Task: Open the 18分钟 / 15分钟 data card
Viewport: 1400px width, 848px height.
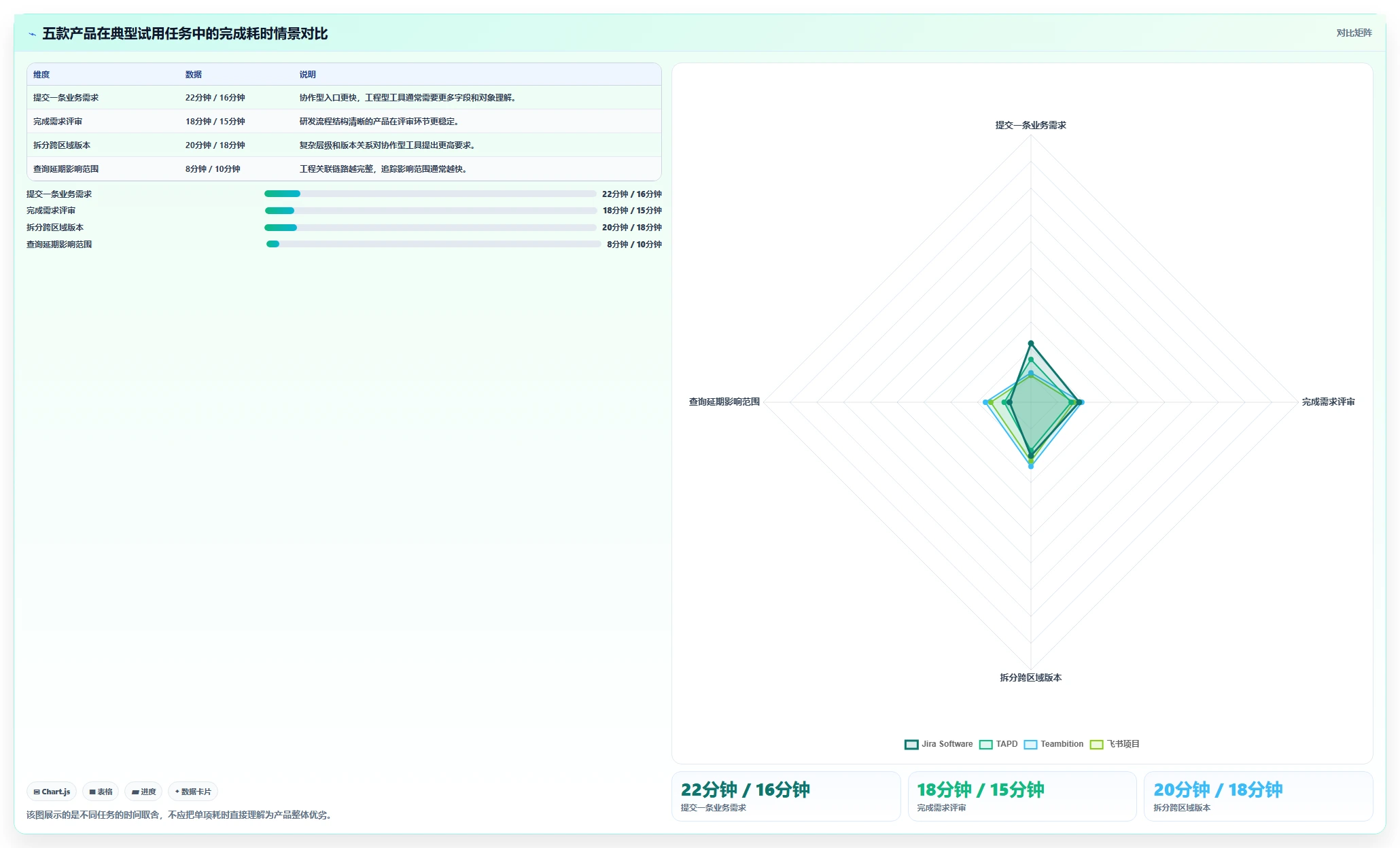Action: (1022, 796)
